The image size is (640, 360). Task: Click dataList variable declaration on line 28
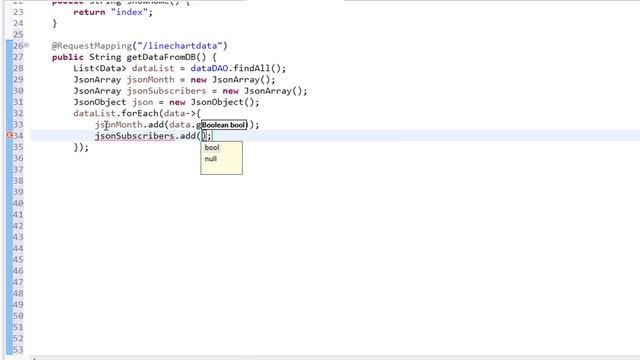coord(153,68)
